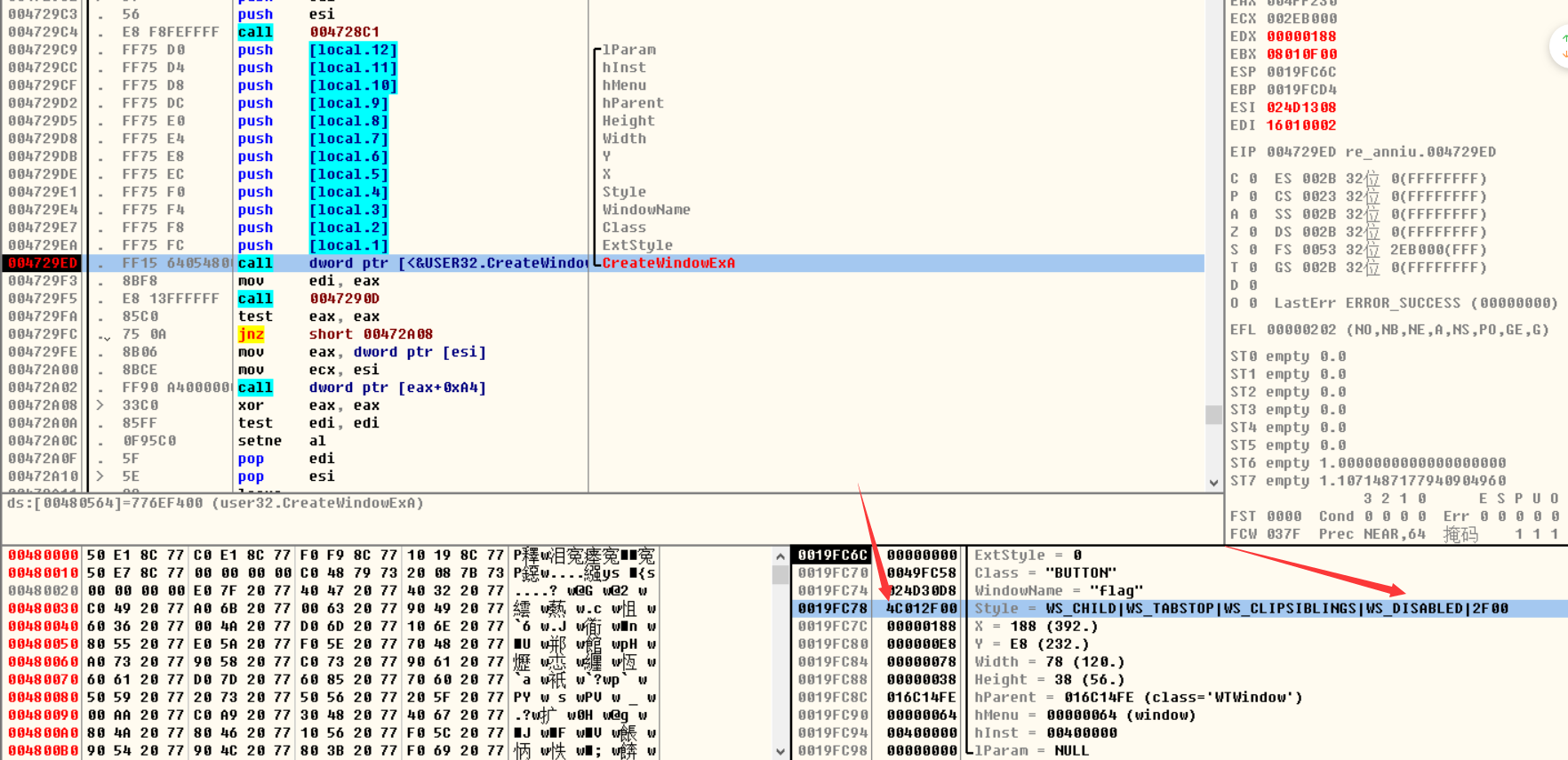Viewport: 1568px width, 760px height.
Task: Click the disassembly pane scrollbar thumb
Action: (x=1214, y=415)
